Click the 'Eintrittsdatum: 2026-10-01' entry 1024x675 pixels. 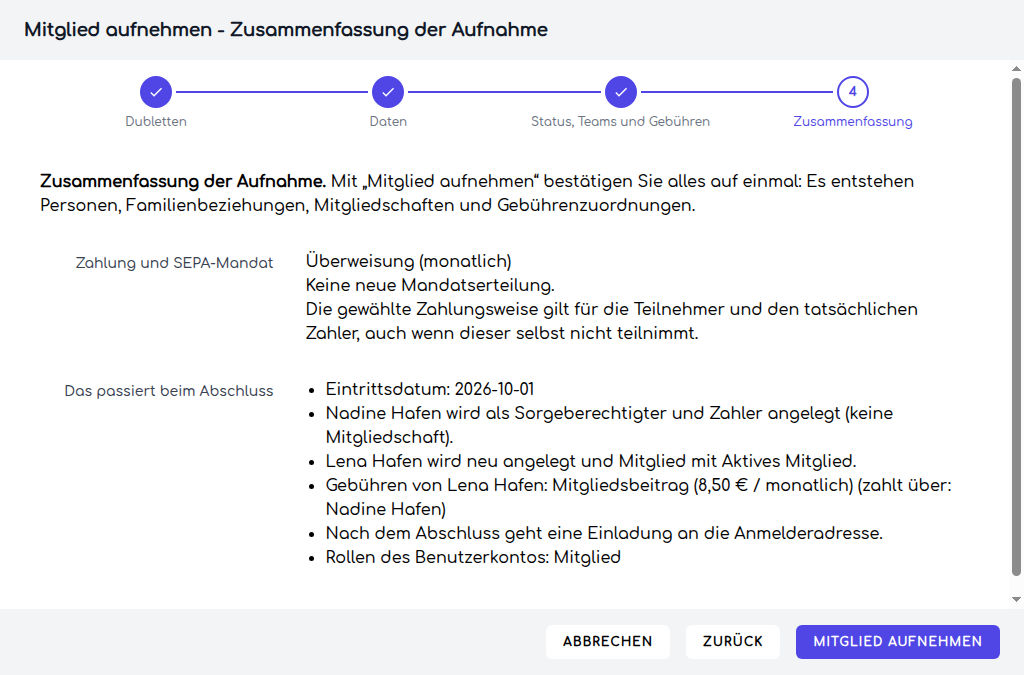(x=430, y=389)
